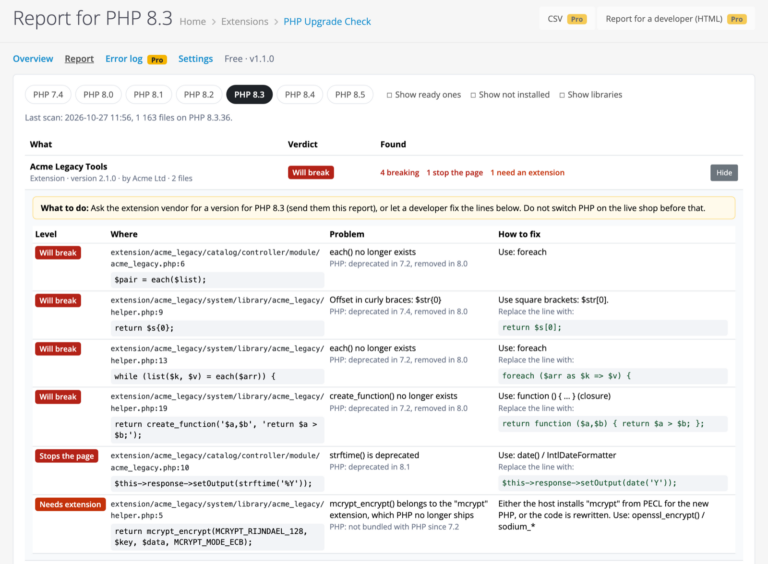Click Report for a developer (HTML) button
Viewport: 768px width, 564px height.
point(675,19)
